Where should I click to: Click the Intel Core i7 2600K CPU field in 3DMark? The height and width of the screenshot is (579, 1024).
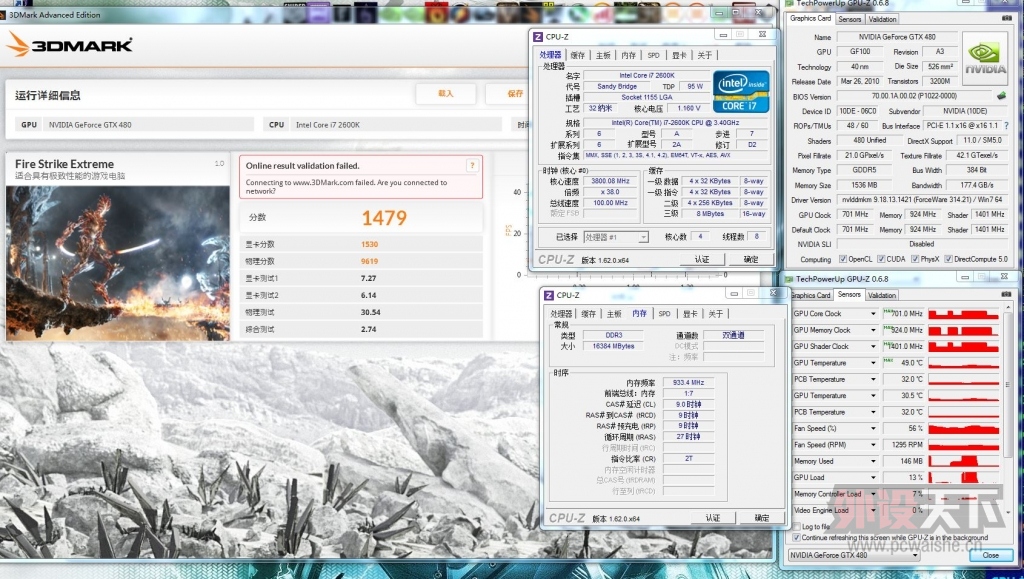(x=394, y=125)
